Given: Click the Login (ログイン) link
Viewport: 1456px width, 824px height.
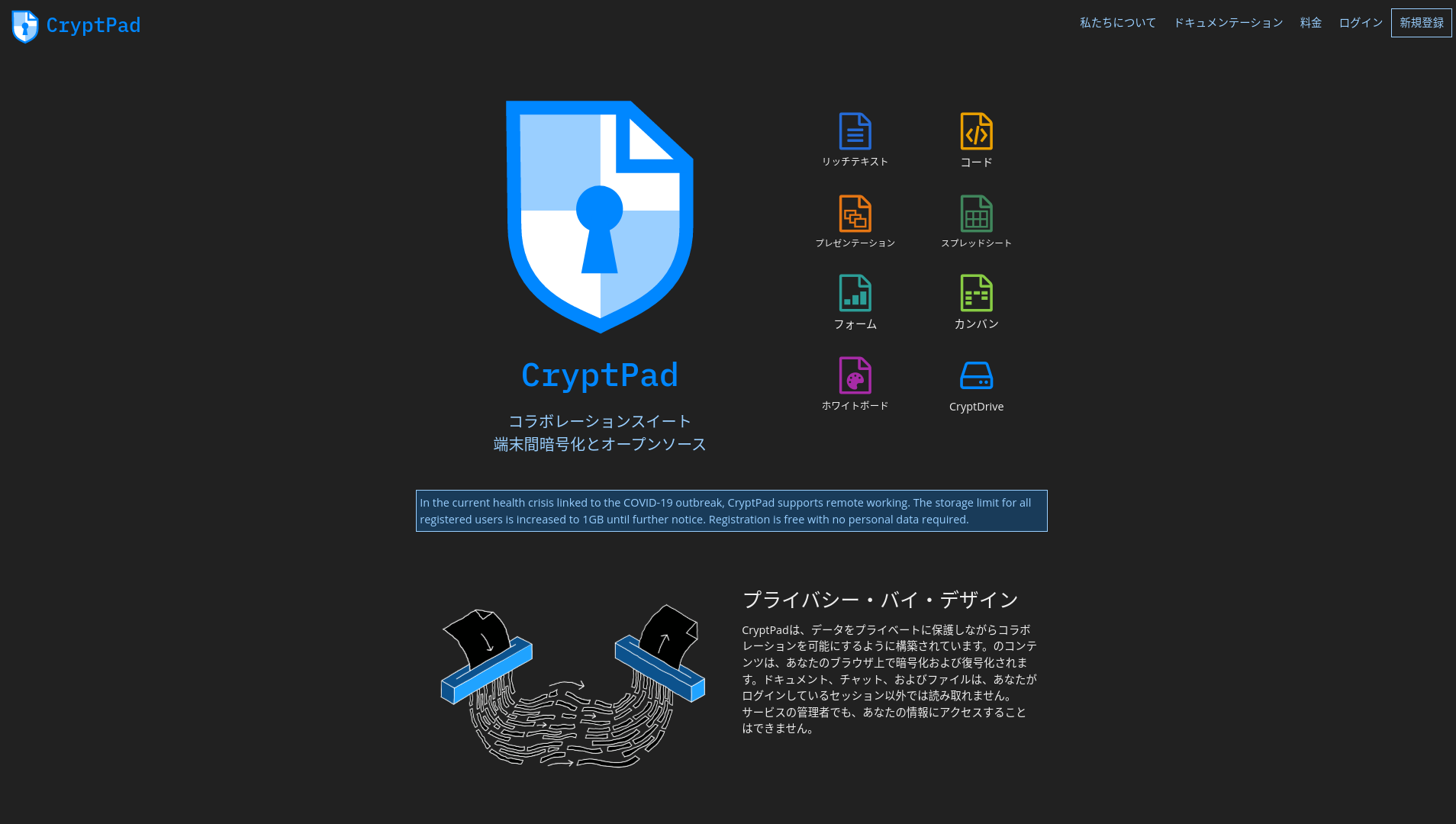Looking at the screenshot, I should (x=1361, y=23).
